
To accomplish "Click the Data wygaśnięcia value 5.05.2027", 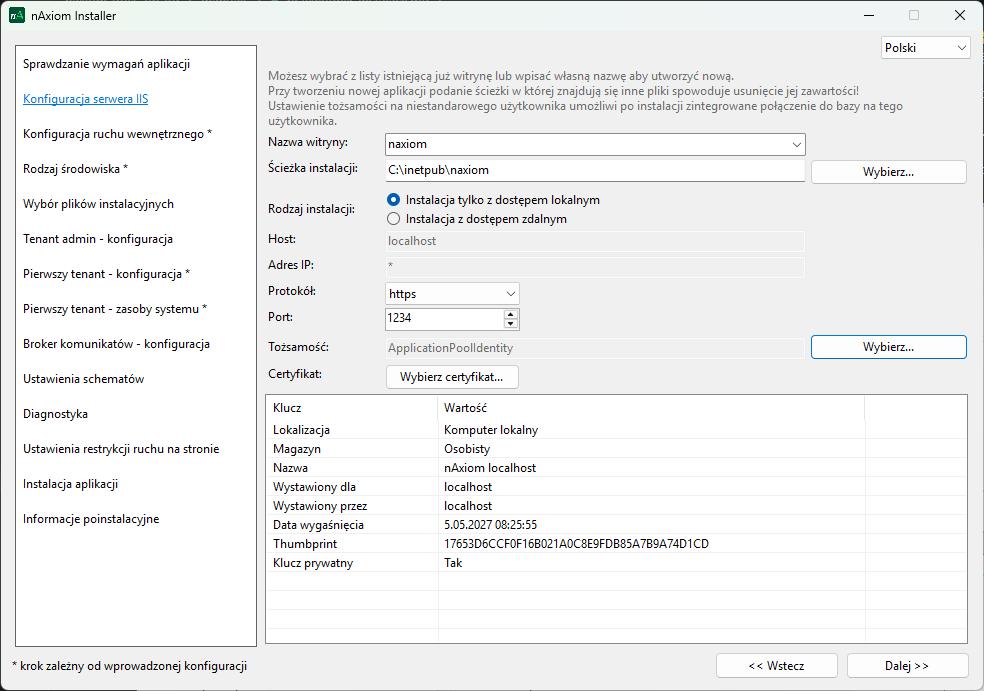I will click(x=490, y=525).
